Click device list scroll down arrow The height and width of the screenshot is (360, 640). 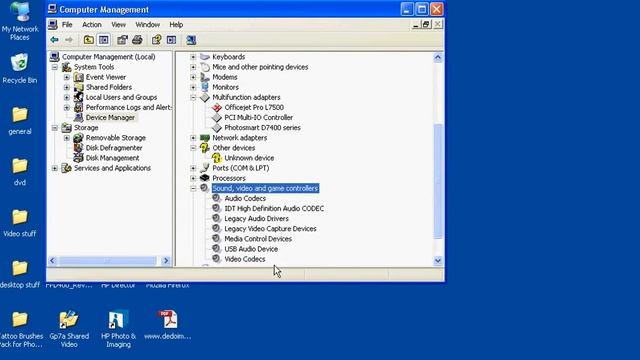click(x=438, y=260)
